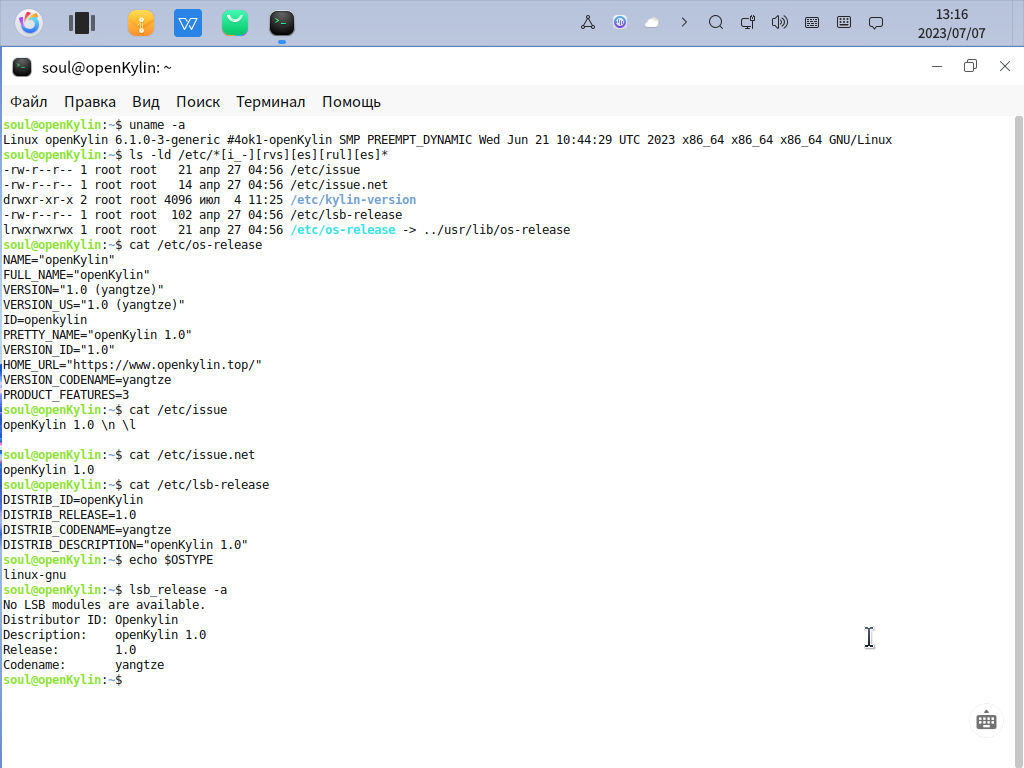Open the Поиск menu
The height and width of the screenshot is (768, 1024).
[x=198, y=102]
